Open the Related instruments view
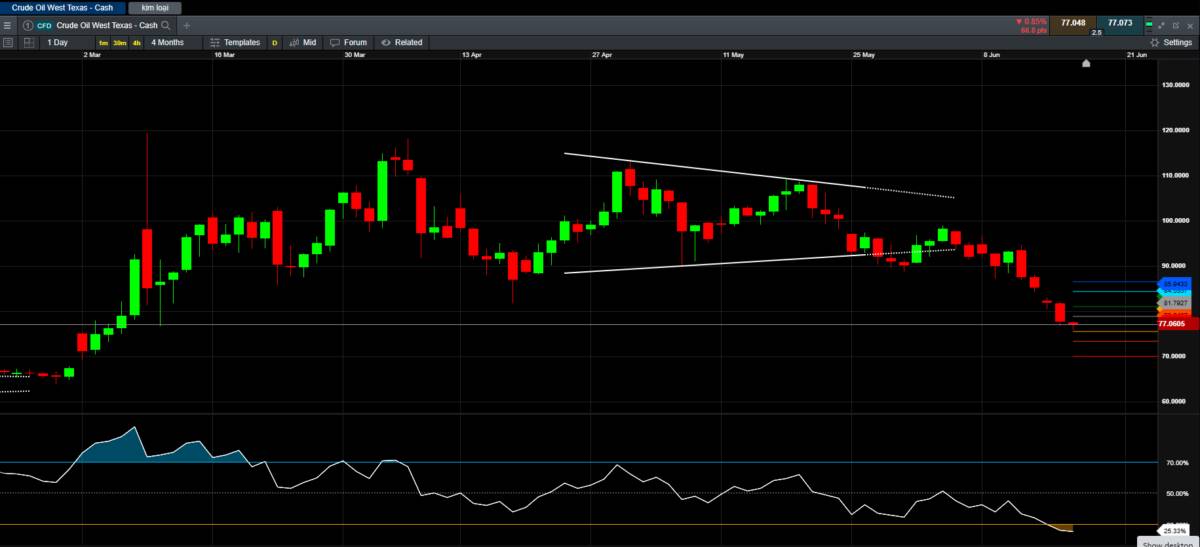Viewport: 1200px width, 547px height. click(402, 42)
